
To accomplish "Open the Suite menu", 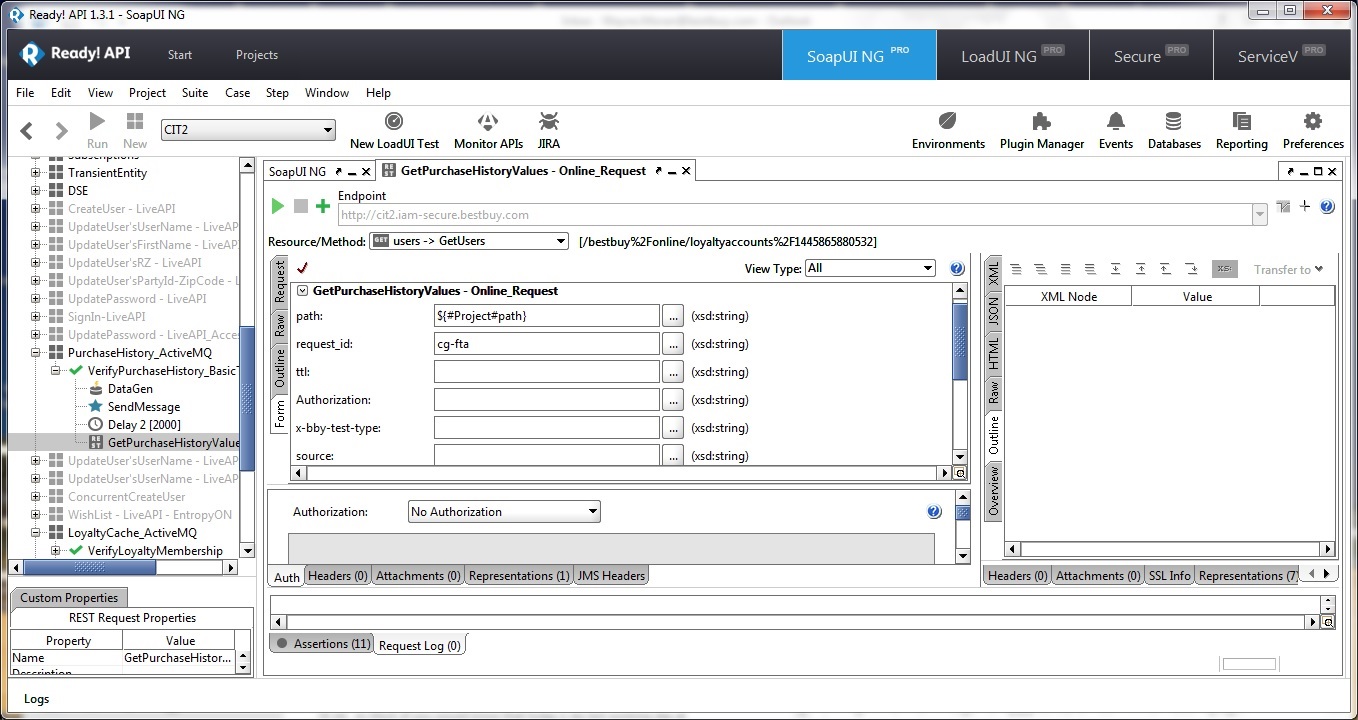I will pyautogui.click(x=194, y=93).
